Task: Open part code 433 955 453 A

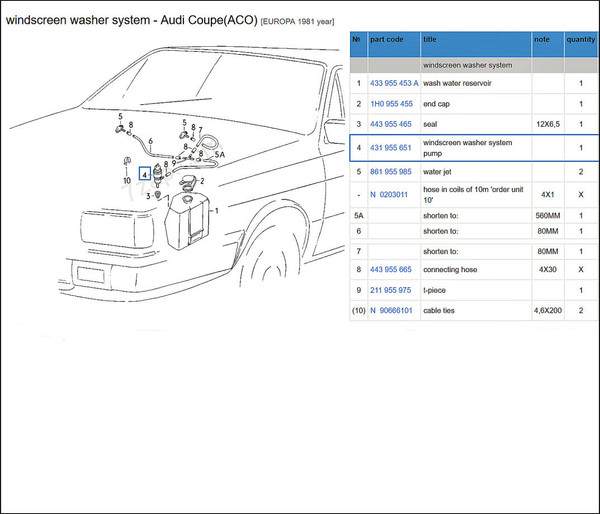Action: click(x=394, y=83)
